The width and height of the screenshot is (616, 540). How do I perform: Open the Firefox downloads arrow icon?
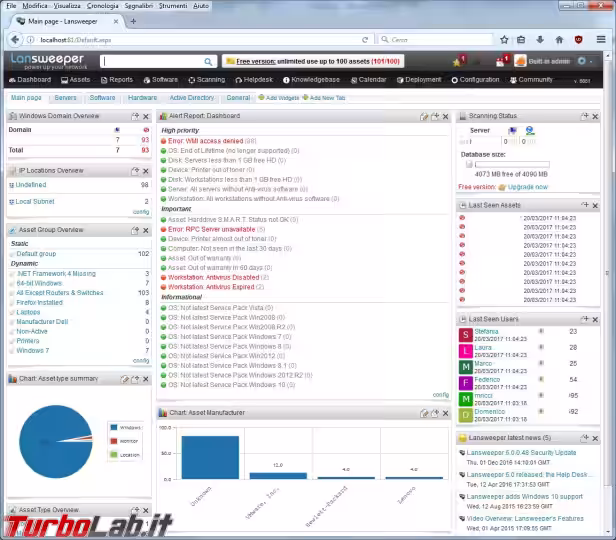point(540,40)
